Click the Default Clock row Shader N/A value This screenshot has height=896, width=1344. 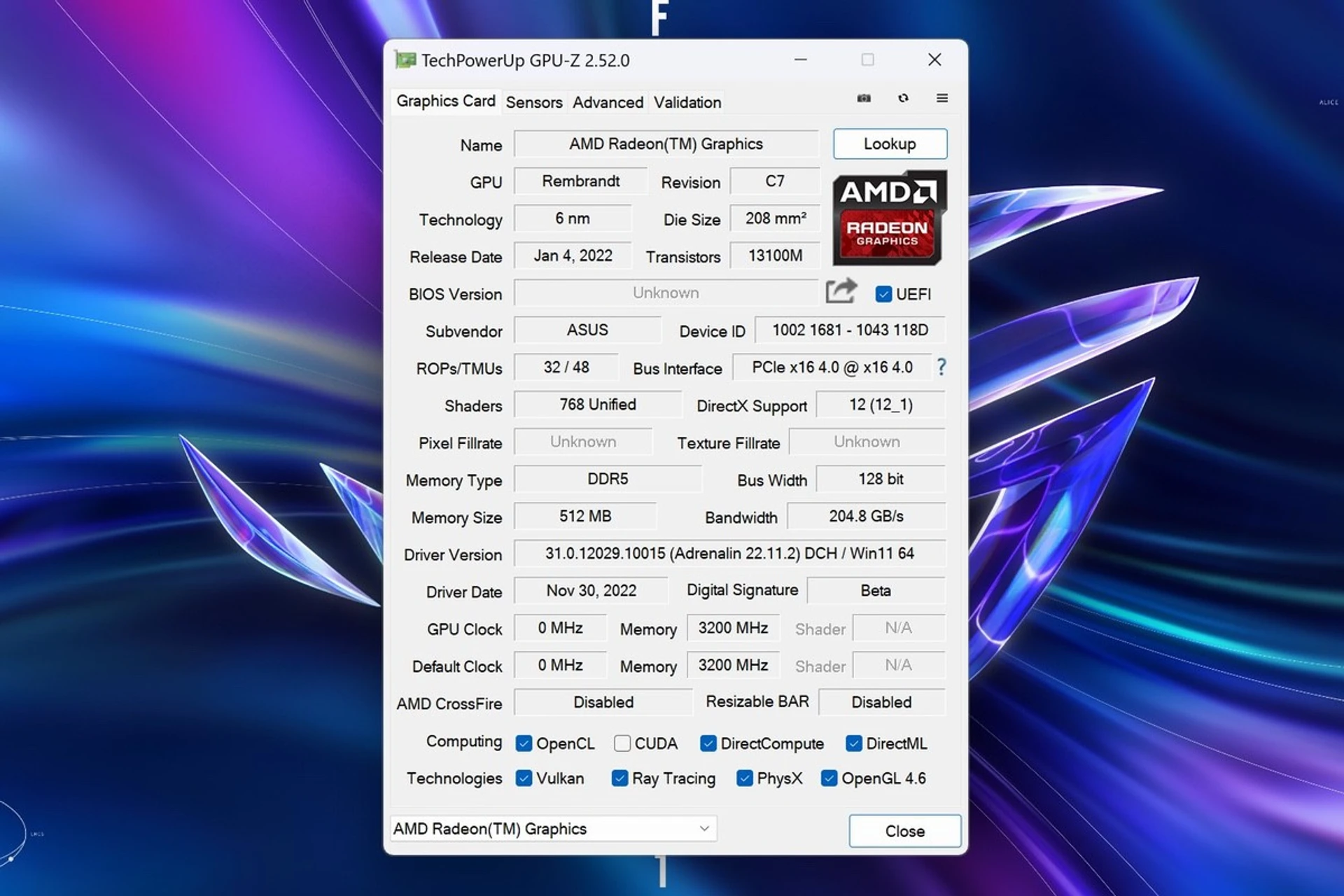tap(899, 665)
